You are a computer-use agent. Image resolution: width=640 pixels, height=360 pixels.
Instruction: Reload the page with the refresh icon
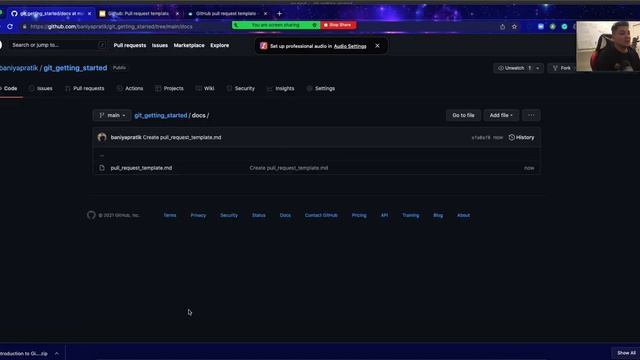10,27
